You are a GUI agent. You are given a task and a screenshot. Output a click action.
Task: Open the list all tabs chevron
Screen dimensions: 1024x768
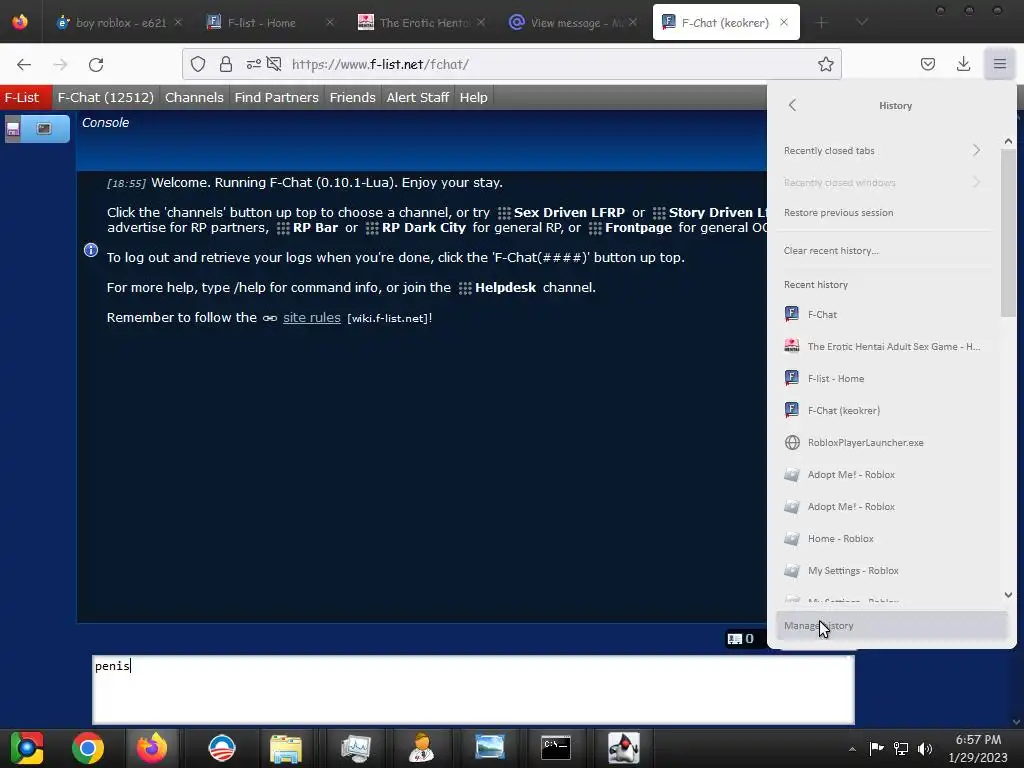click(862, 23)
